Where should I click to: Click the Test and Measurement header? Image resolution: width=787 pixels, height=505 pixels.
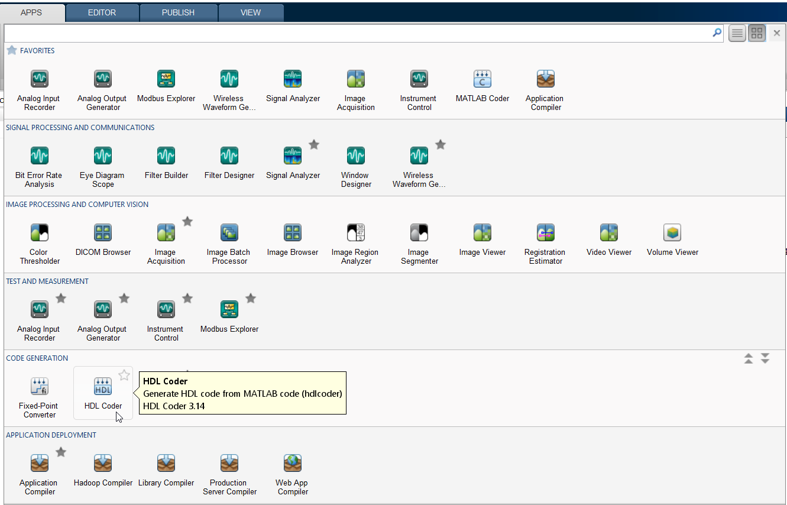tap(47, 281)
